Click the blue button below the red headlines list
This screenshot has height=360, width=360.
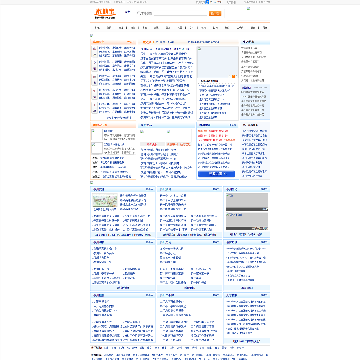(x=216, y=174)
